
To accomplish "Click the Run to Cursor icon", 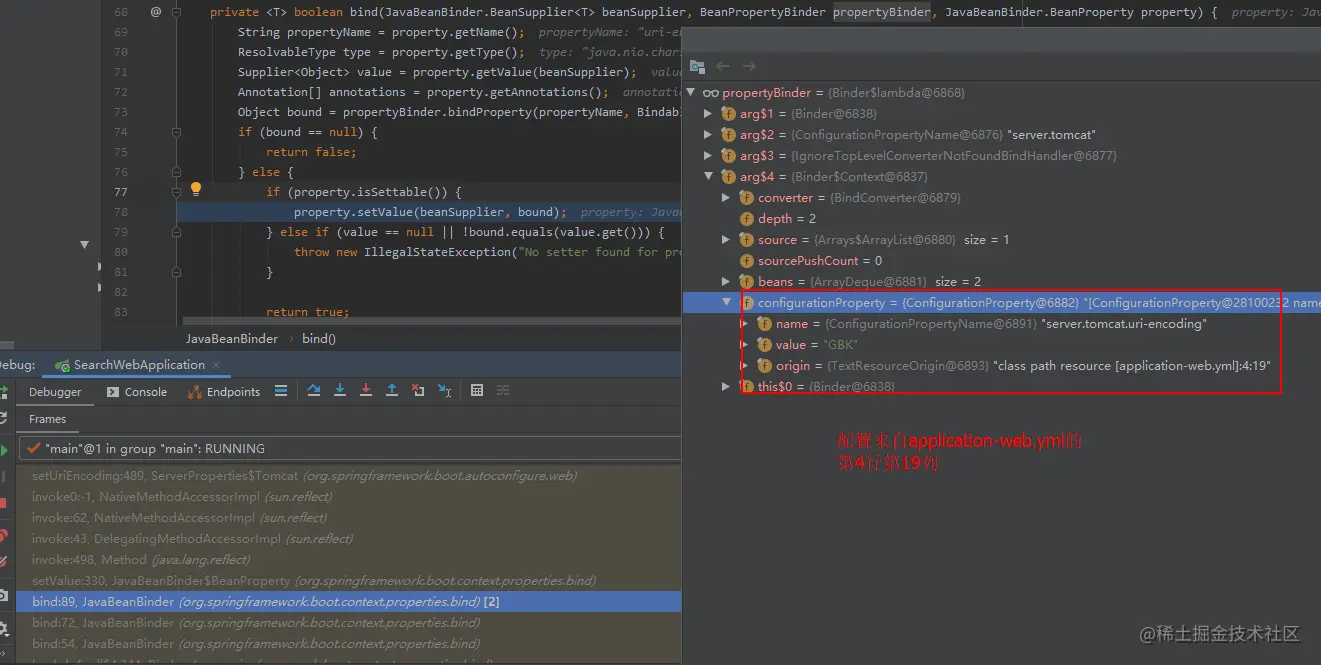I will [444, 391].
